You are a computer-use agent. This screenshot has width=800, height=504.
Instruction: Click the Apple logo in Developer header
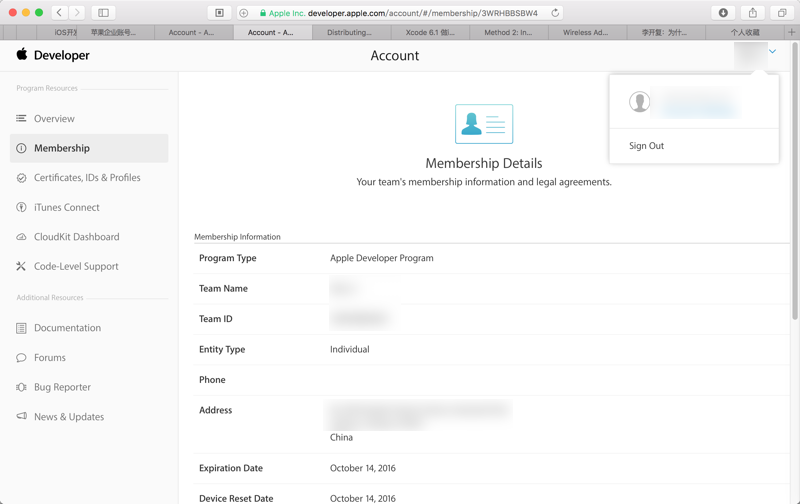pyautogui.click(x=21, y=54)
